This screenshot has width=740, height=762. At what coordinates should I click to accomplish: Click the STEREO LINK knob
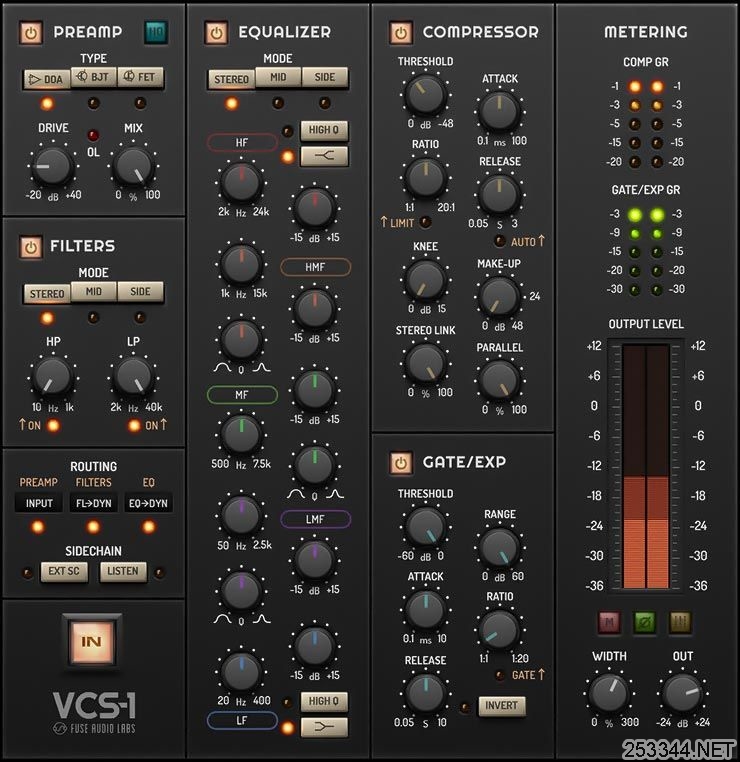(426, 364)
